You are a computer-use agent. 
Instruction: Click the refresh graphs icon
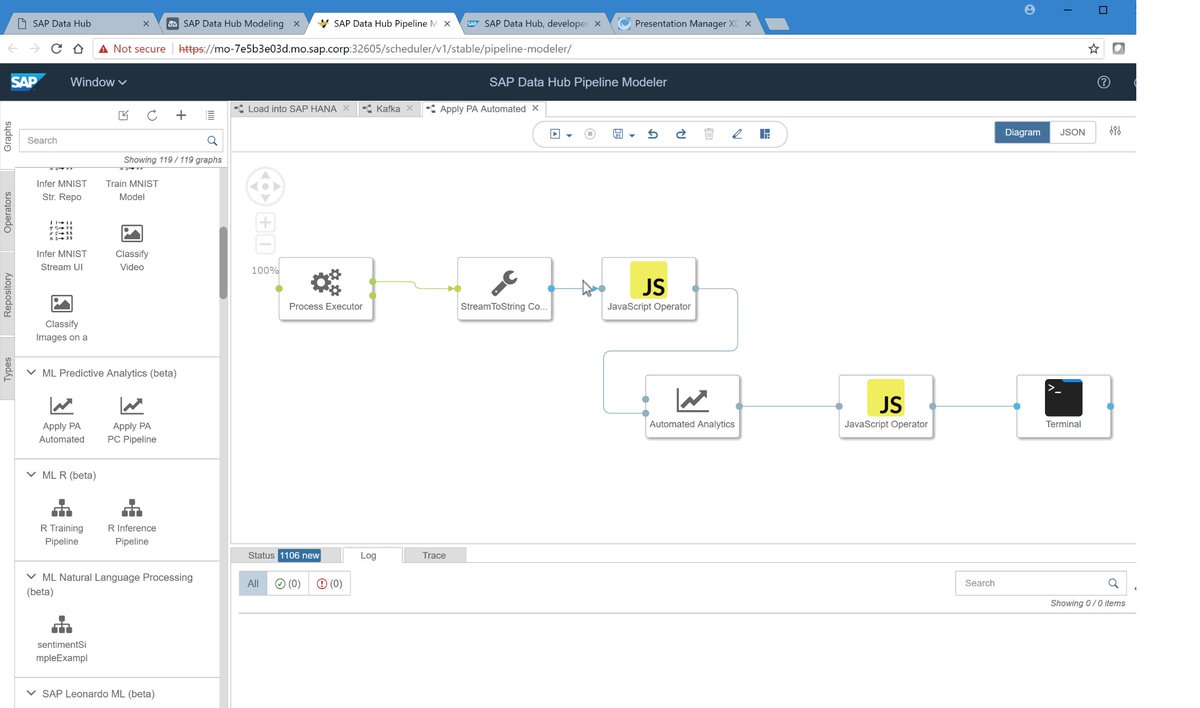click(152, 115)
